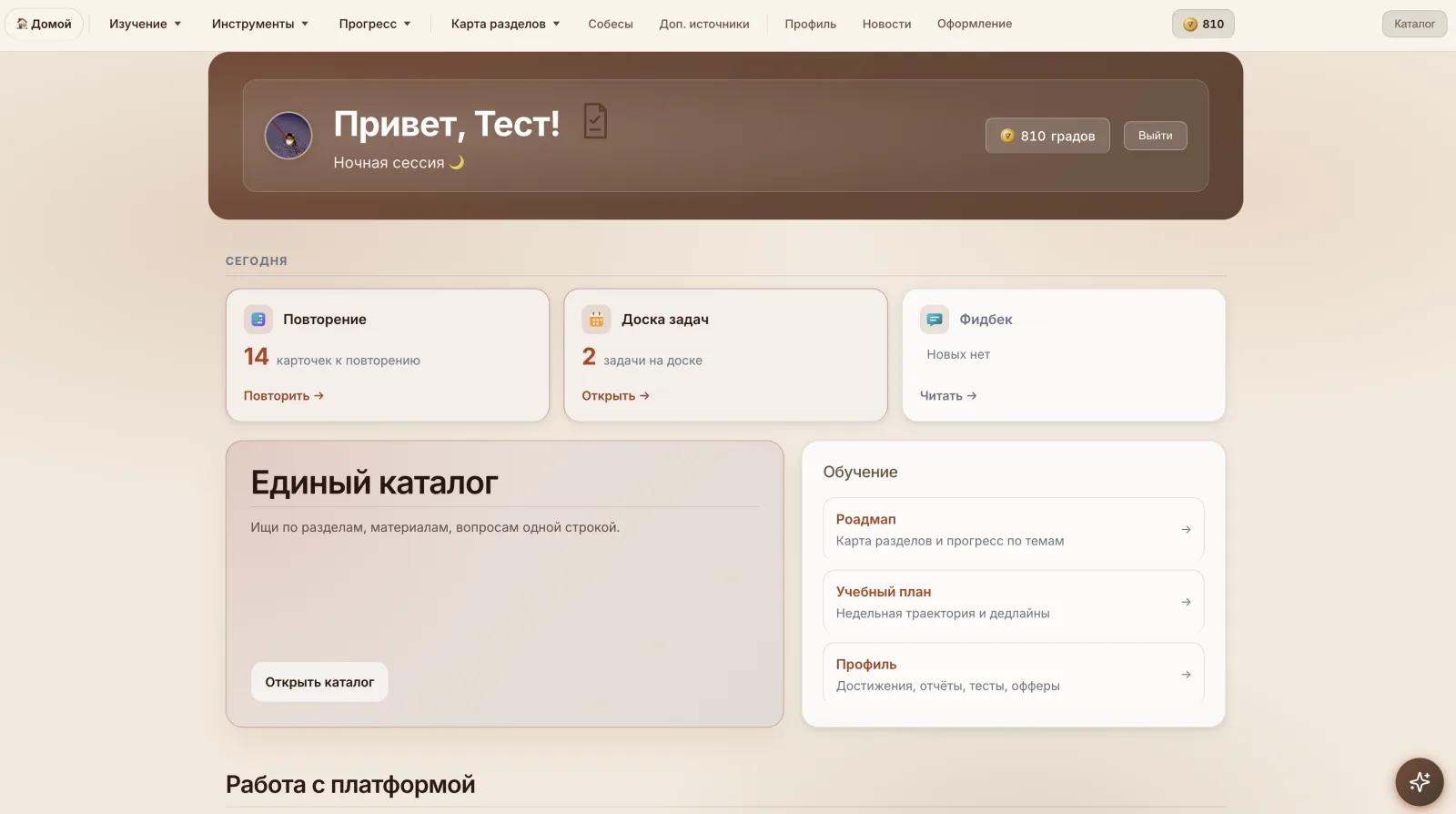The width and height of the screenshot is (1456, 814).
Task: Open the Инструменты dropdown menu
Action: 260,24
